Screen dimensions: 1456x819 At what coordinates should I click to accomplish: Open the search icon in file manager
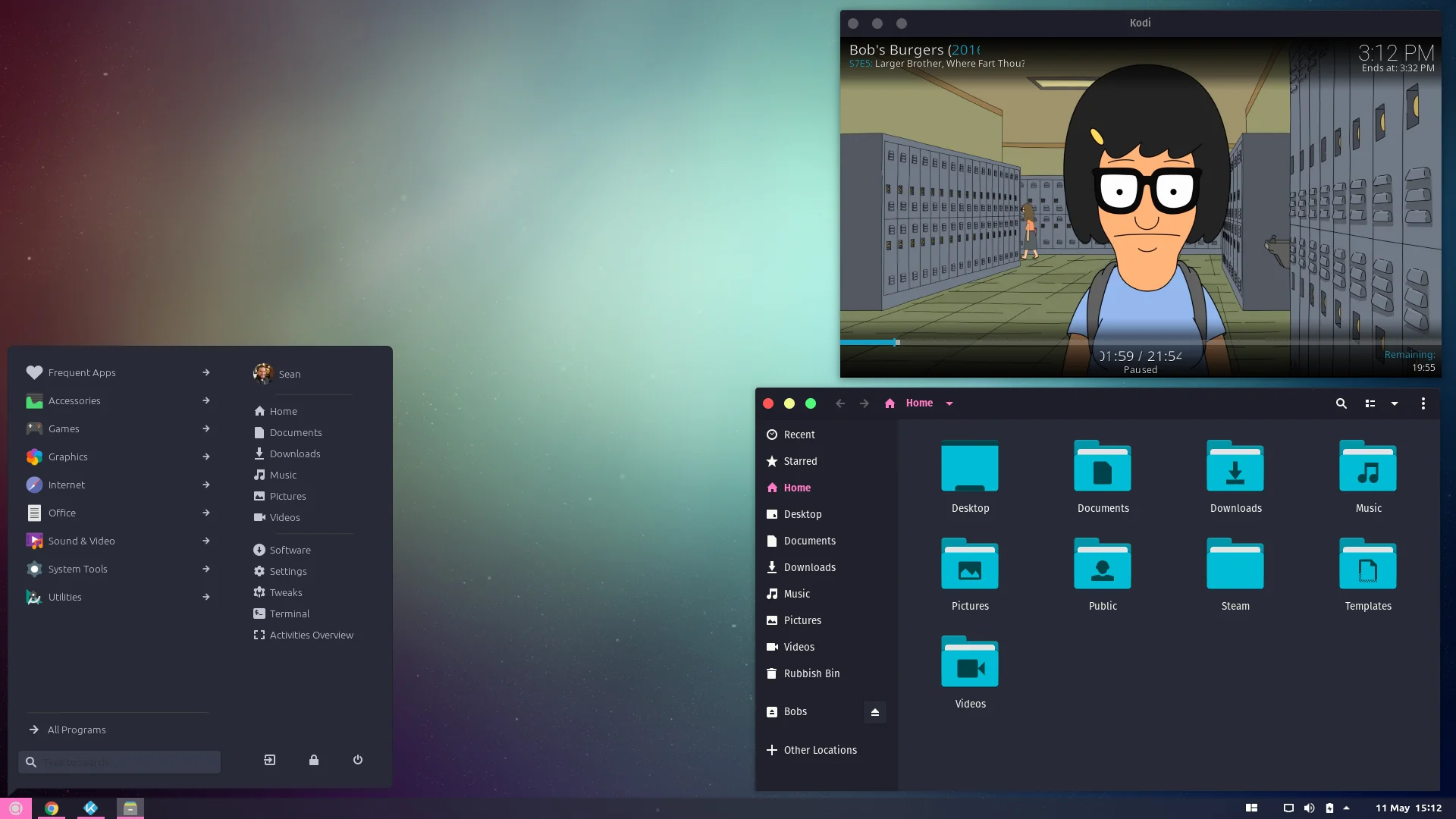click(1341, 403)
